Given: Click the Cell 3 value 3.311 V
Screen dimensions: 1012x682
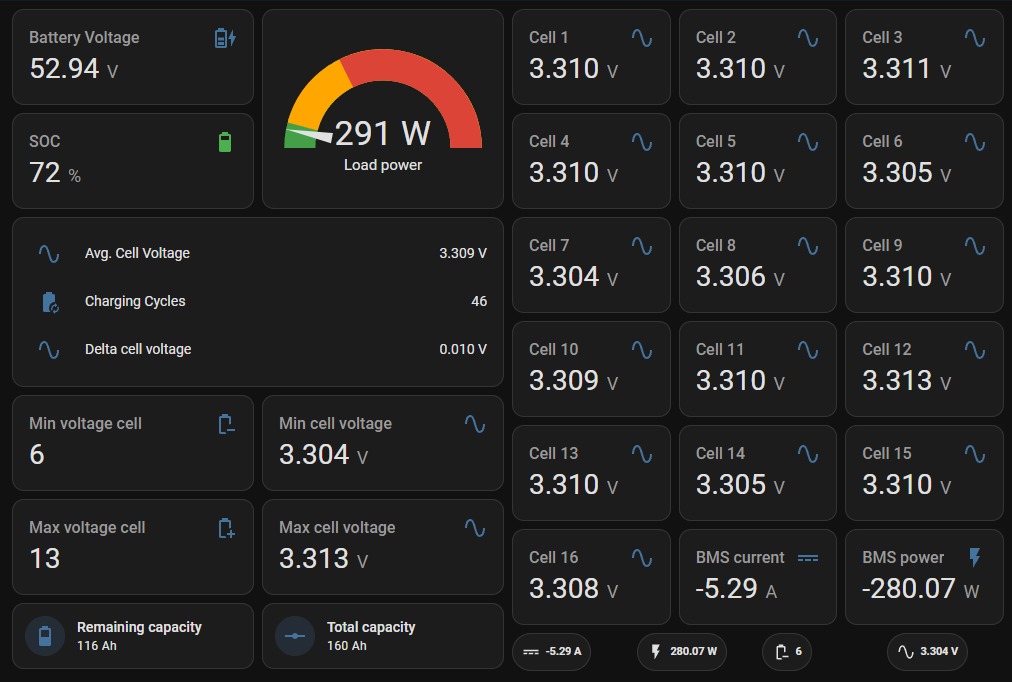Looking at the screenshot, I should tap(907, 69).
